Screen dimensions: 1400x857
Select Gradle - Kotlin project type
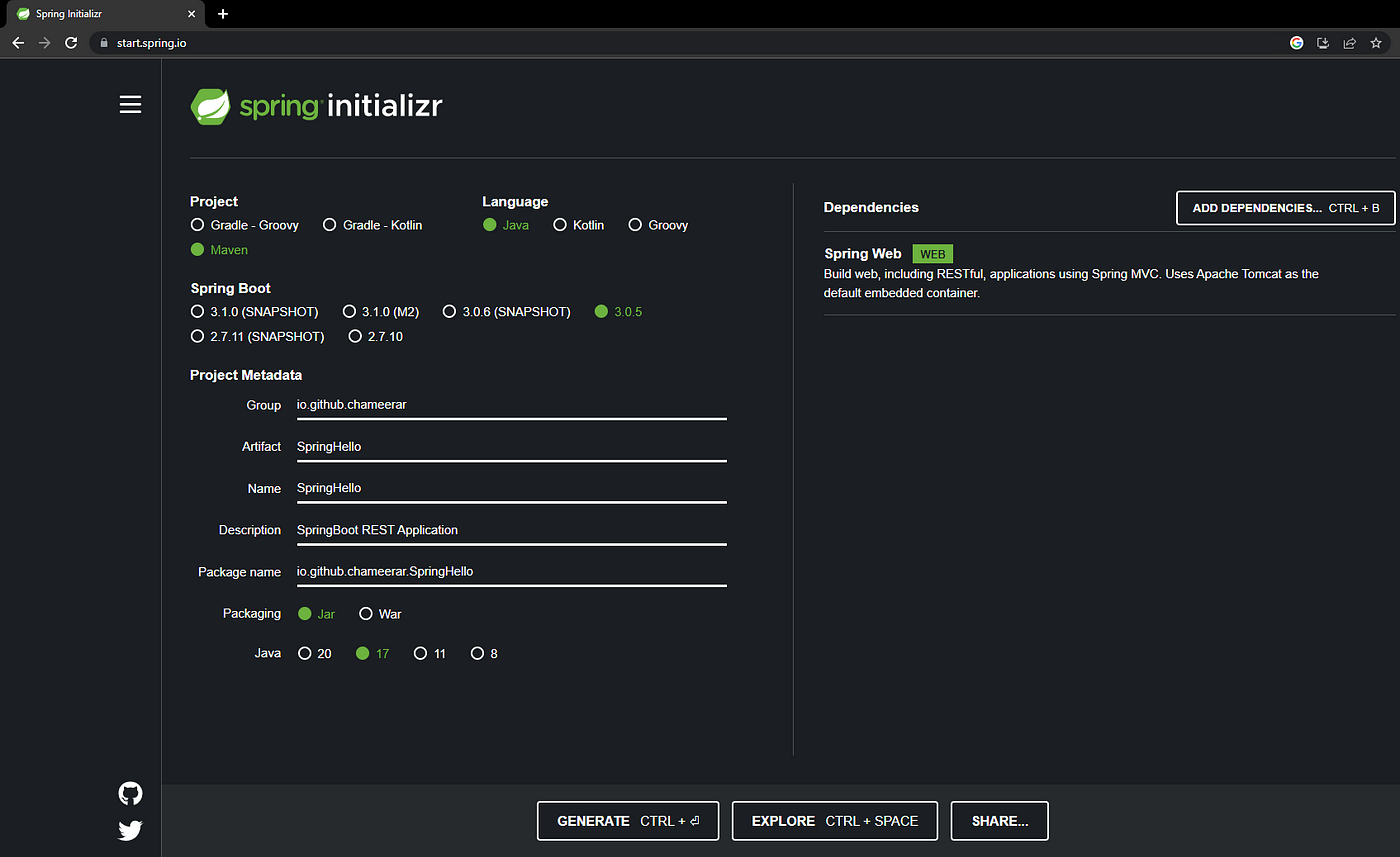click(373, 225)
